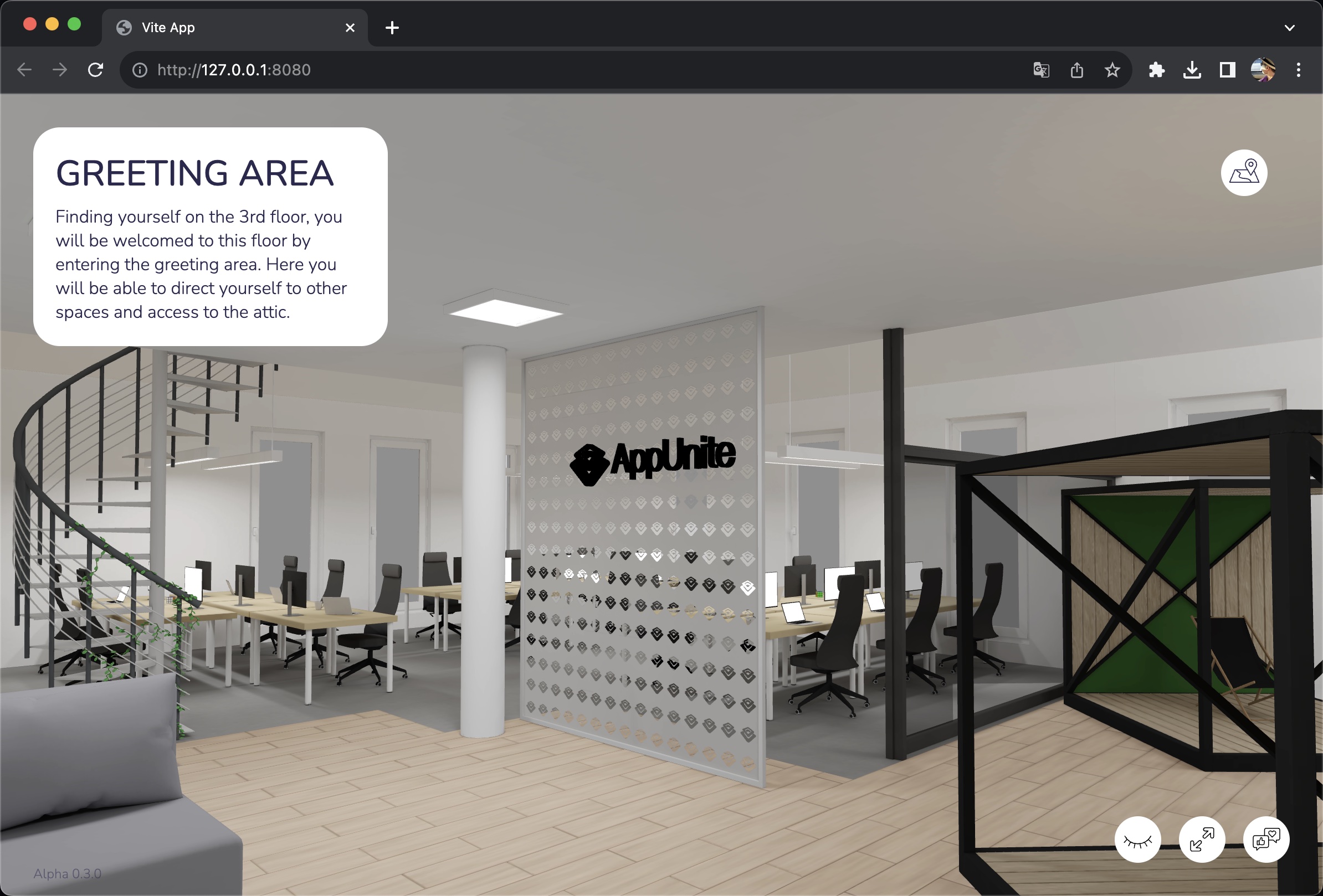Open the Extensions puzzle icon
Image resolution: width=1323 pixels, height=896 pixels.
1156,70
